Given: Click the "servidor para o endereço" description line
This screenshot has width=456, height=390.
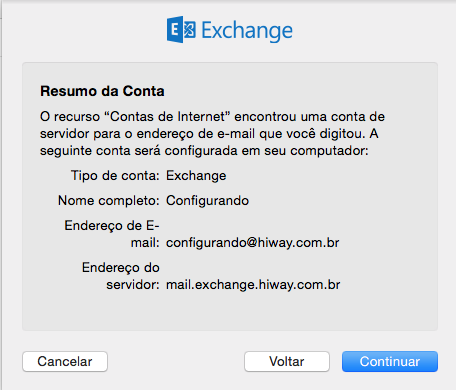Looking at the screenshot, I should [209, 134].
